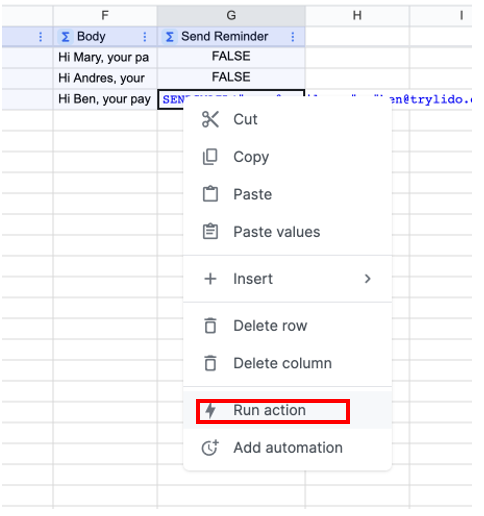This screenshot has height=516, width=484.
Task: Choose Cut from the context menu
Action: (287, 119)
